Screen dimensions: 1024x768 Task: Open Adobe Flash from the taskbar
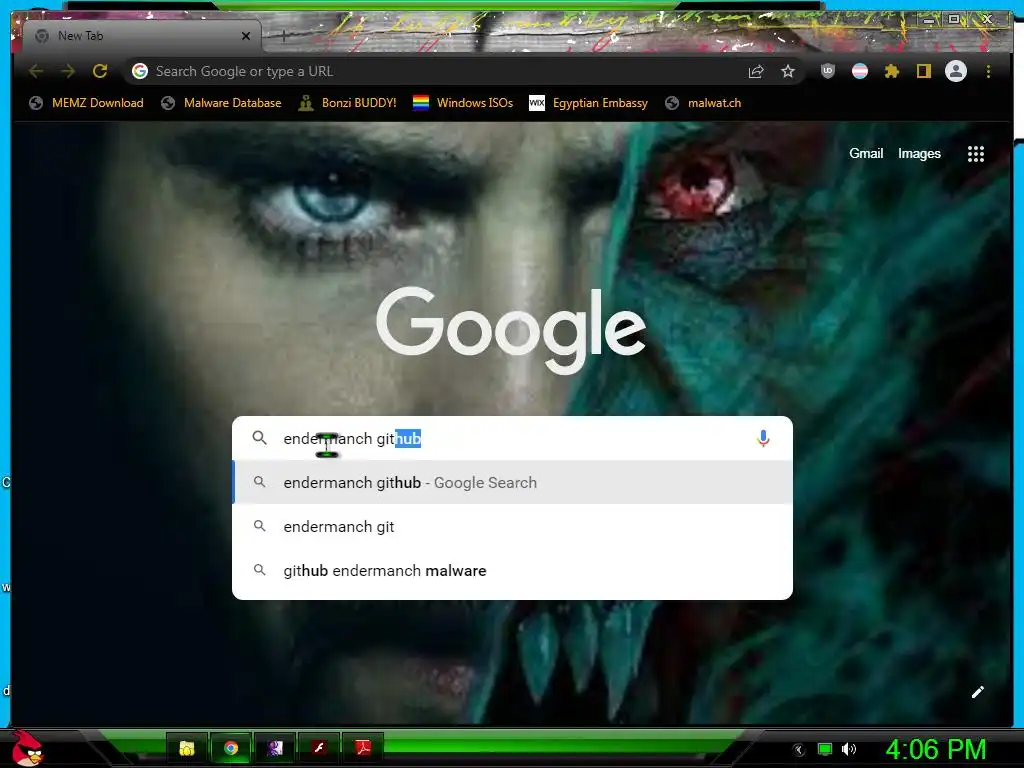tap(319, 748)
